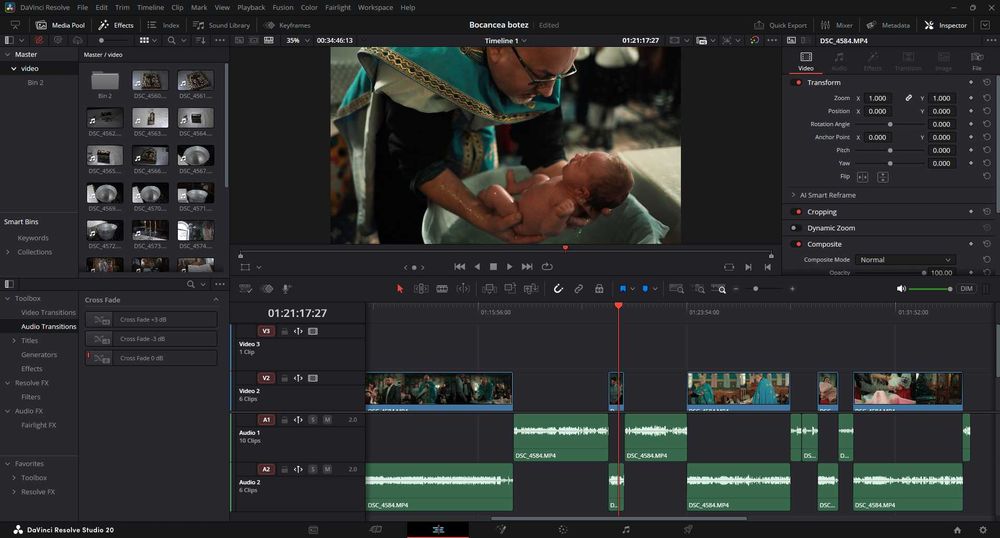Select Video Transitions in Toolbox
The height and width of the screenshot is (538, 1000).
(x=48, y=312)
